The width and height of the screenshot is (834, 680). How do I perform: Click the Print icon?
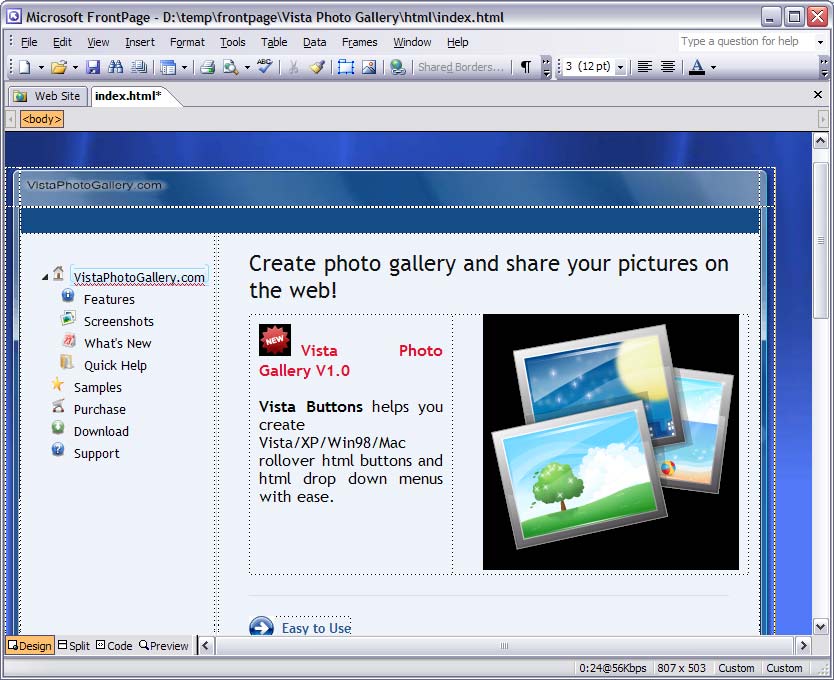(207, 67)
